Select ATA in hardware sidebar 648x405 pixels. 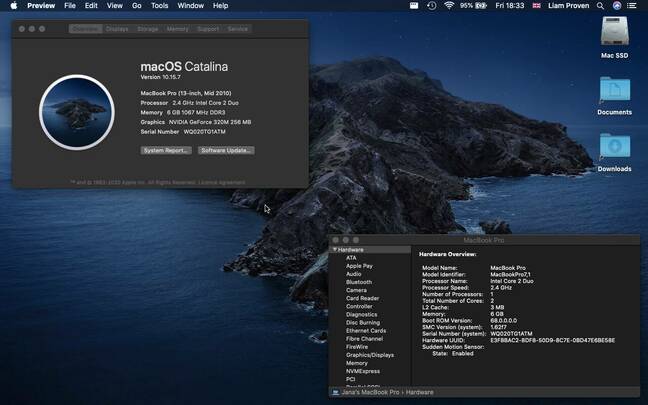point(351,258)
